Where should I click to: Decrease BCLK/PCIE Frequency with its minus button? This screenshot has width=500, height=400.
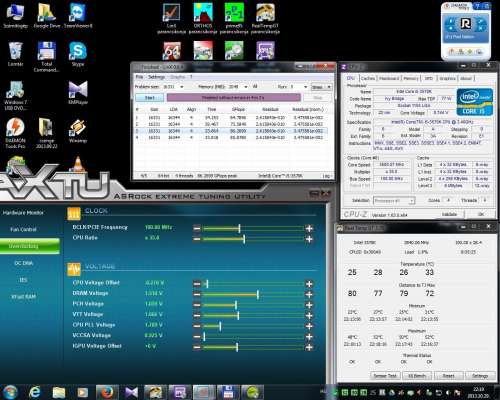click(x=197, y=228)
